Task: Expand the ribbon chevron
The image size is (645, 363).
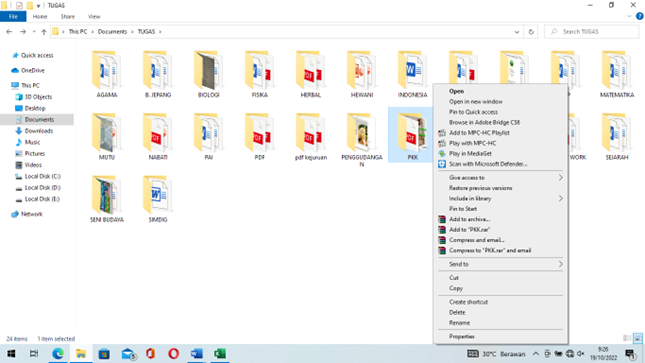Action: pos(629,16)
